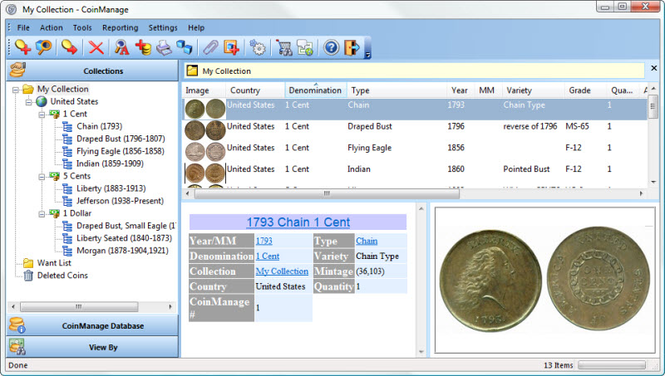Click the printer icon in toolbar

[x=164, y=47]
